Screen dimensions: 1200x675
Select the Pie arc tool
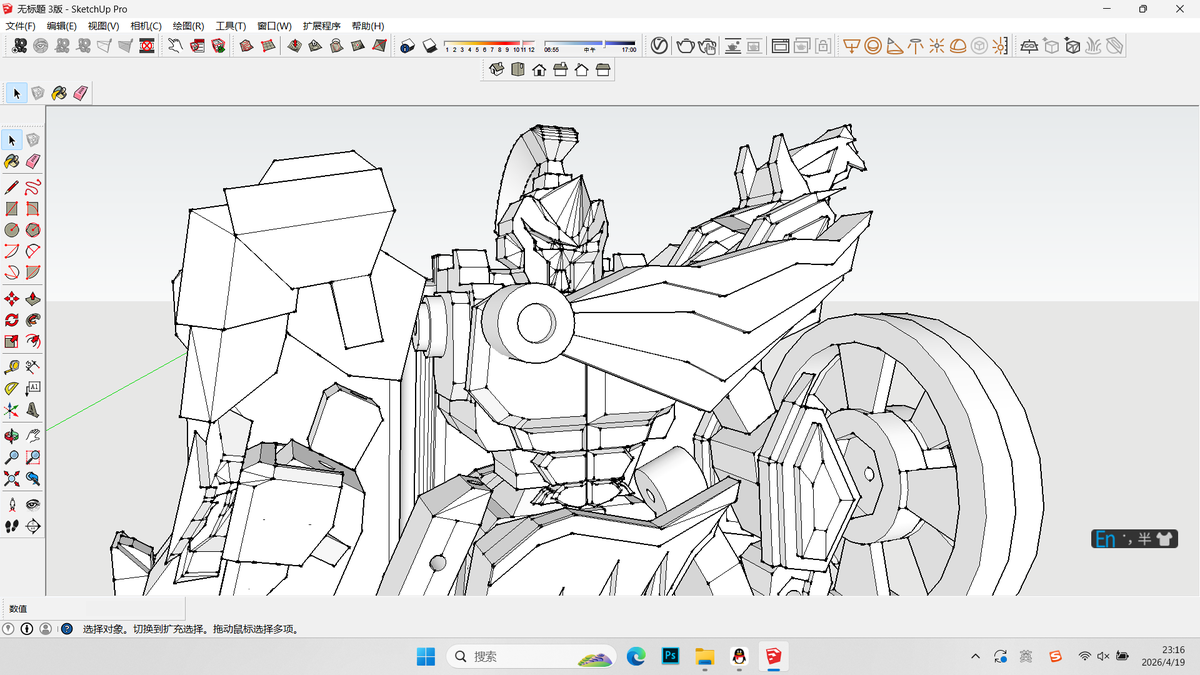point(33,272)
